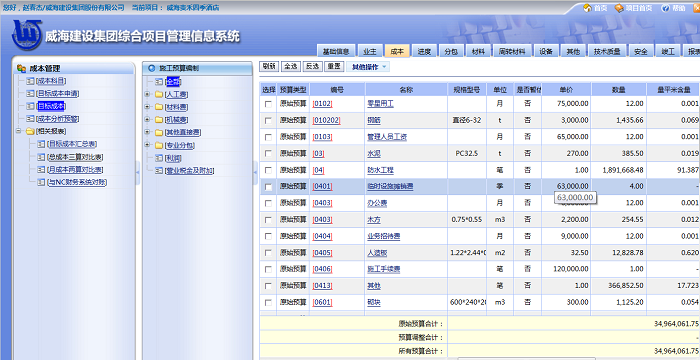Click the 重置 button
This screenshot has width=700, height=360.
334,66
